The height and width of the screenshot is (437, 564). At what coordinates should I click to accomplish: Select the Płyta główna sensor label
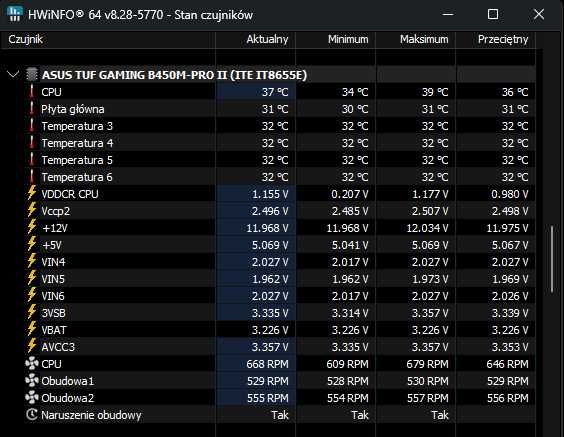coord(73,109)
